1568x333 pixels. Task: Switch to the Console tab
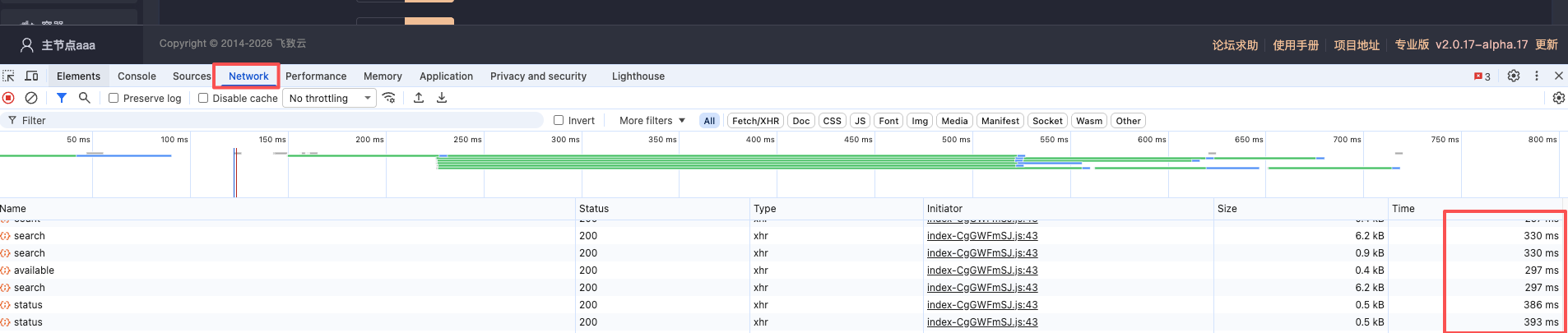click(x=137, y=76)
